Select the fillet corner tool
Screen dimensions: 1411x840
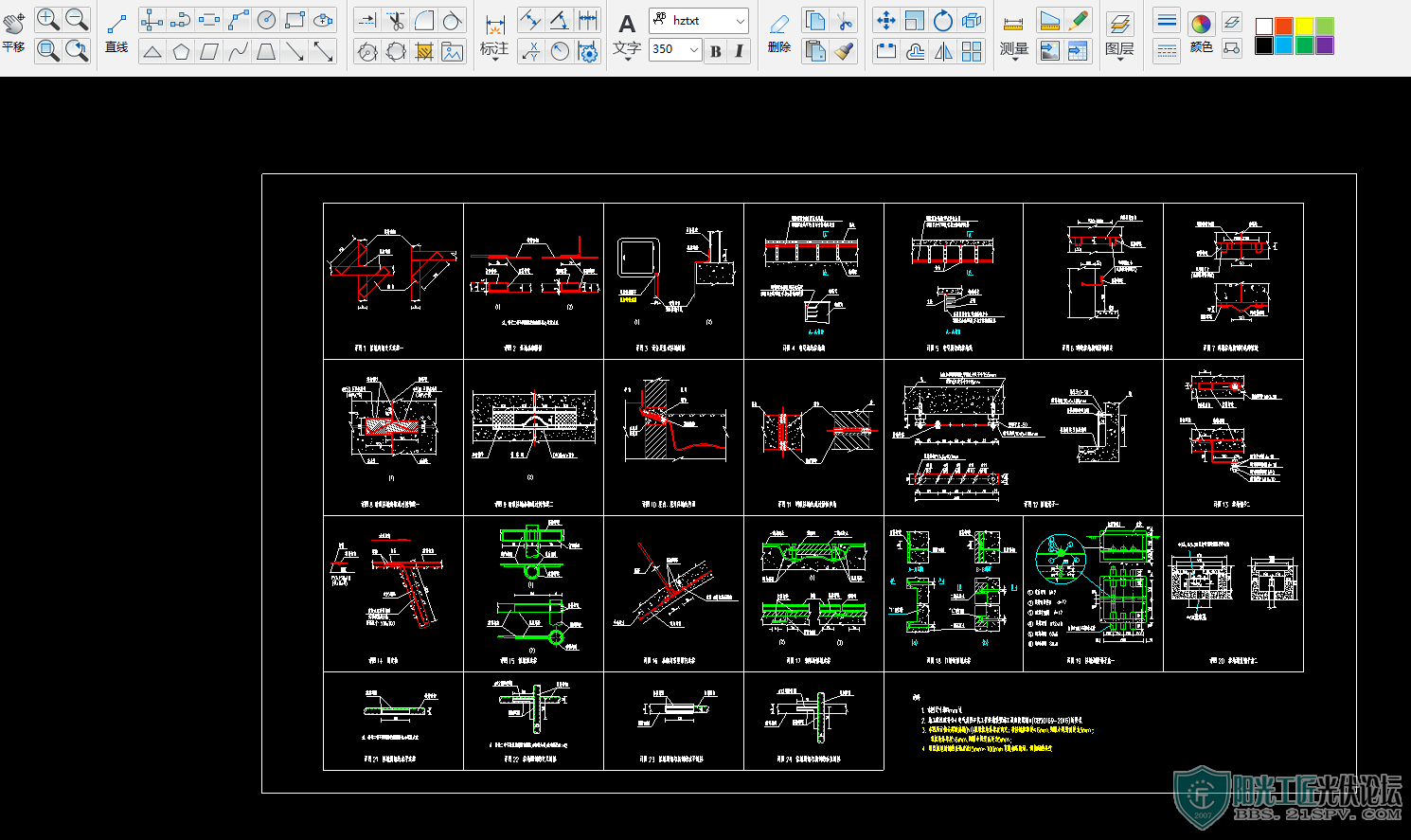[x=424, y=20]
